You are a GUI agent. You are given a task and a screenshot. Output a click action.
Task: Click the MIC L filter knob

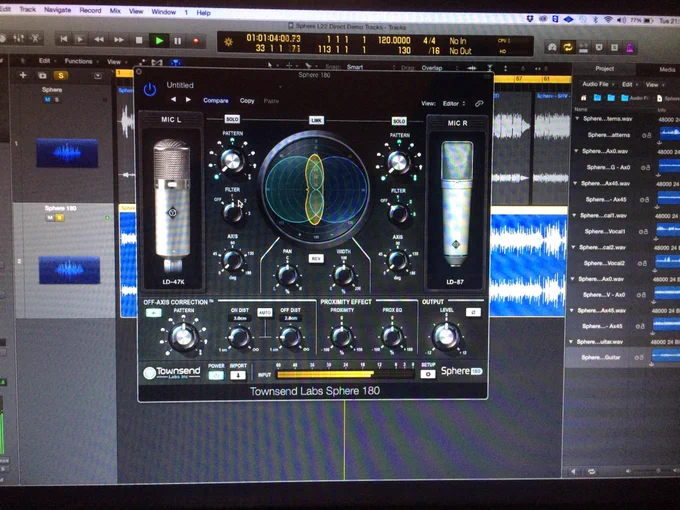pos(232,212)
